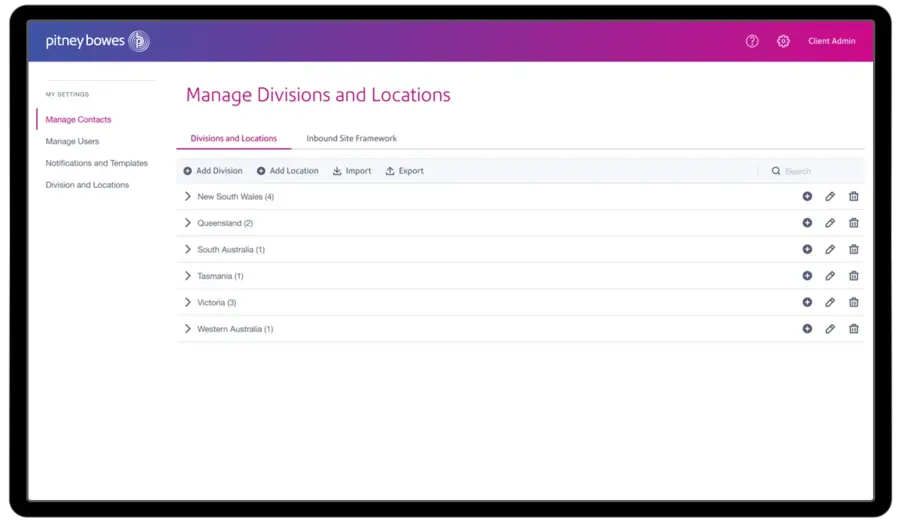
Task: Switch to Inbound Site Framework tab
Action: click(x=351, y=138)
